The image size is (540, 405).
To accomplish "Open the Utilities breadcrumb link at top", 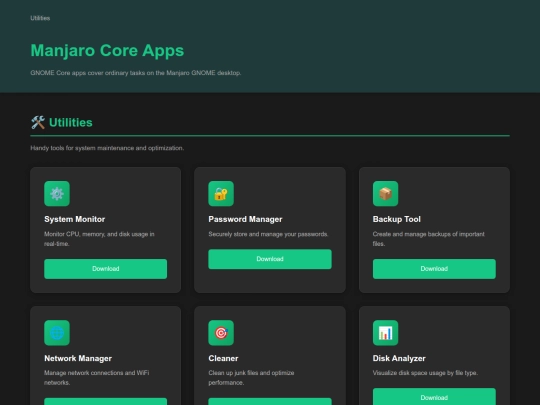I will 40,18.
